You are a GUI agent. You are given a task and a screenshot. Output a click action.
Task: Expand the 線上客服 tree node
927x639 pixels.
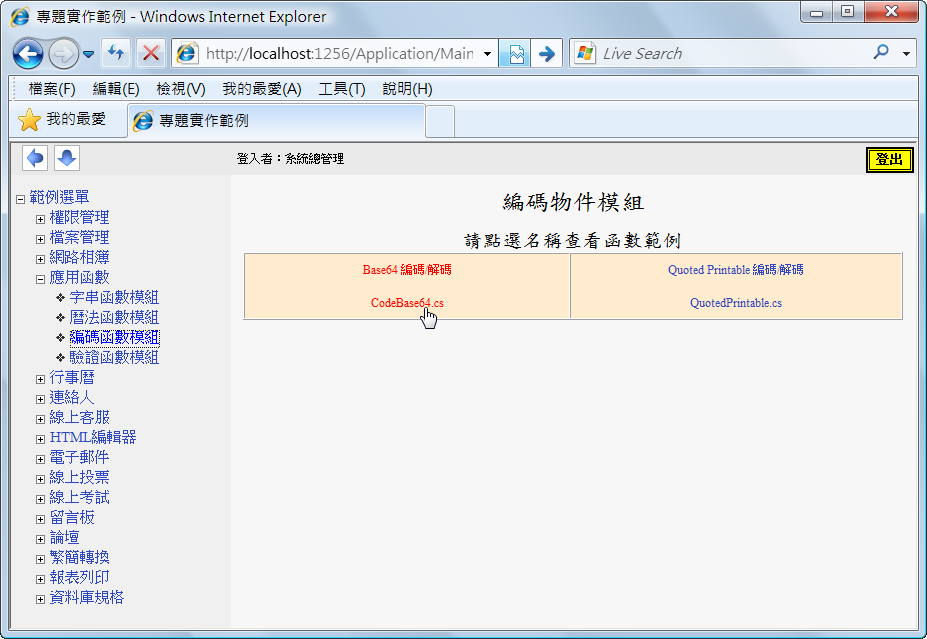(40, 419)
